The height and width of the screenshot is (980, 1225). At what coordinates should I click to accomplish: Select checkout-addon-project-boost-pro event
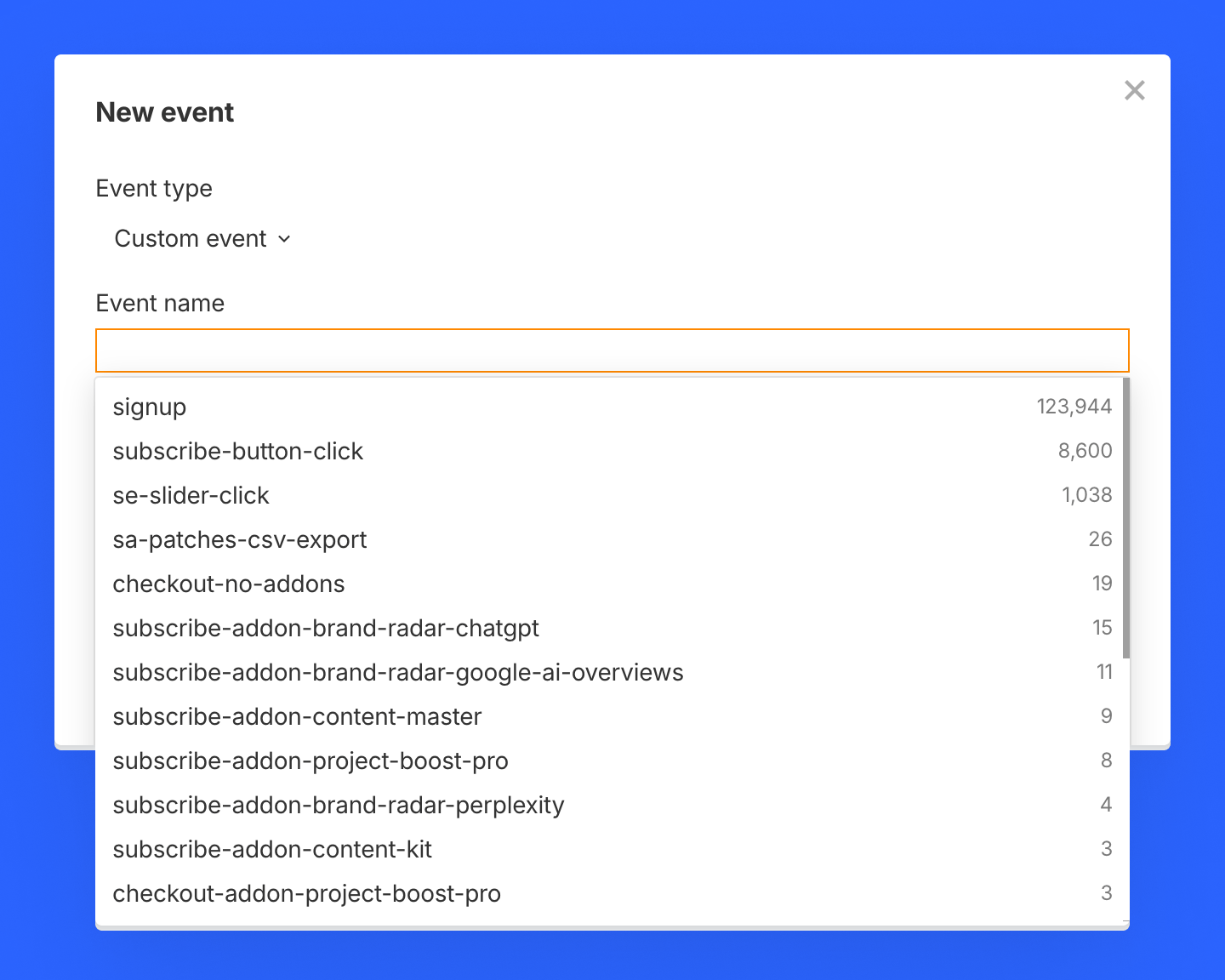pos(306,894)
